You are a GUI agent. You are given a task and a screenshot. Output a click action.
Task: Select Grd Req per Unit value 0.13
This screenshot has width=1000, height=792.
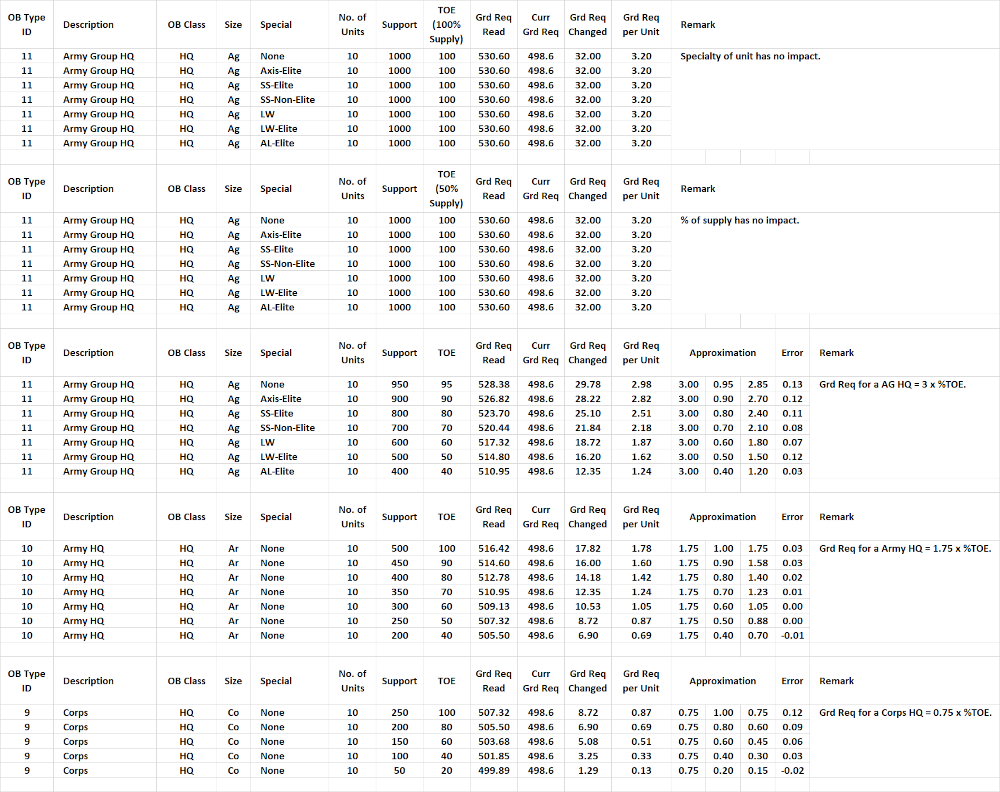tap(641, 770)
